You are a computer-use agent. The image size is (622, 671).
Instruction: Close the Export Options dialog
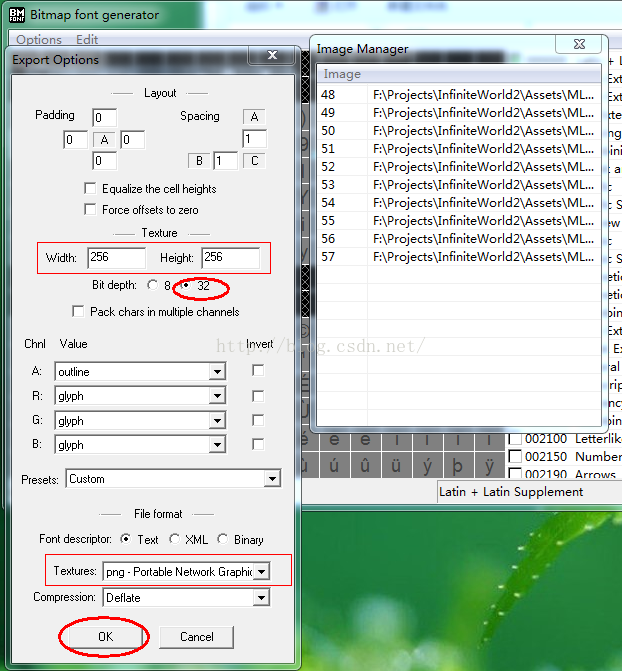click(x=272, y=55)
